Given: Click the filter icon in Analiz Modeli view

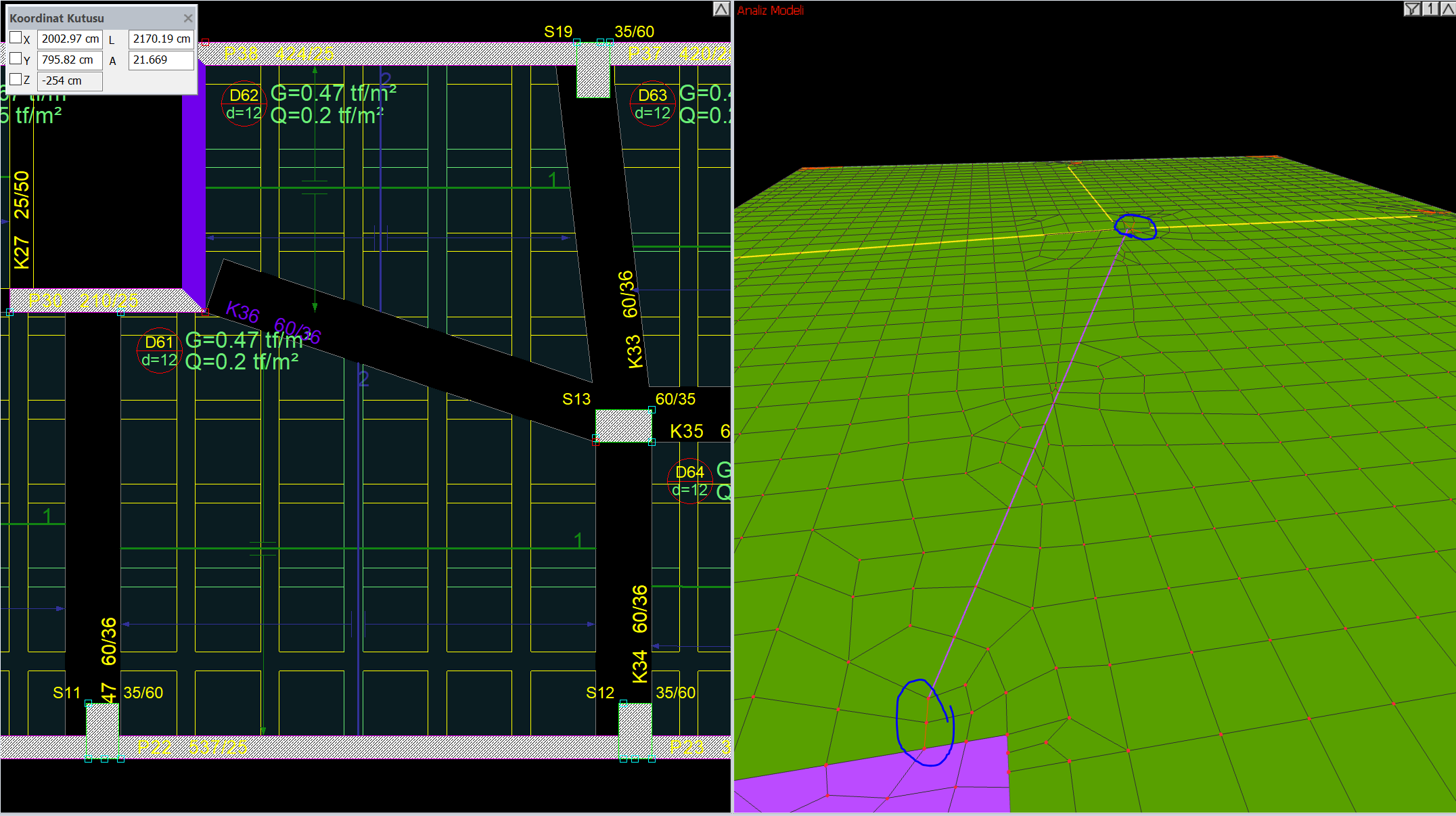Looking at the screenshot, I should 1412,9.
